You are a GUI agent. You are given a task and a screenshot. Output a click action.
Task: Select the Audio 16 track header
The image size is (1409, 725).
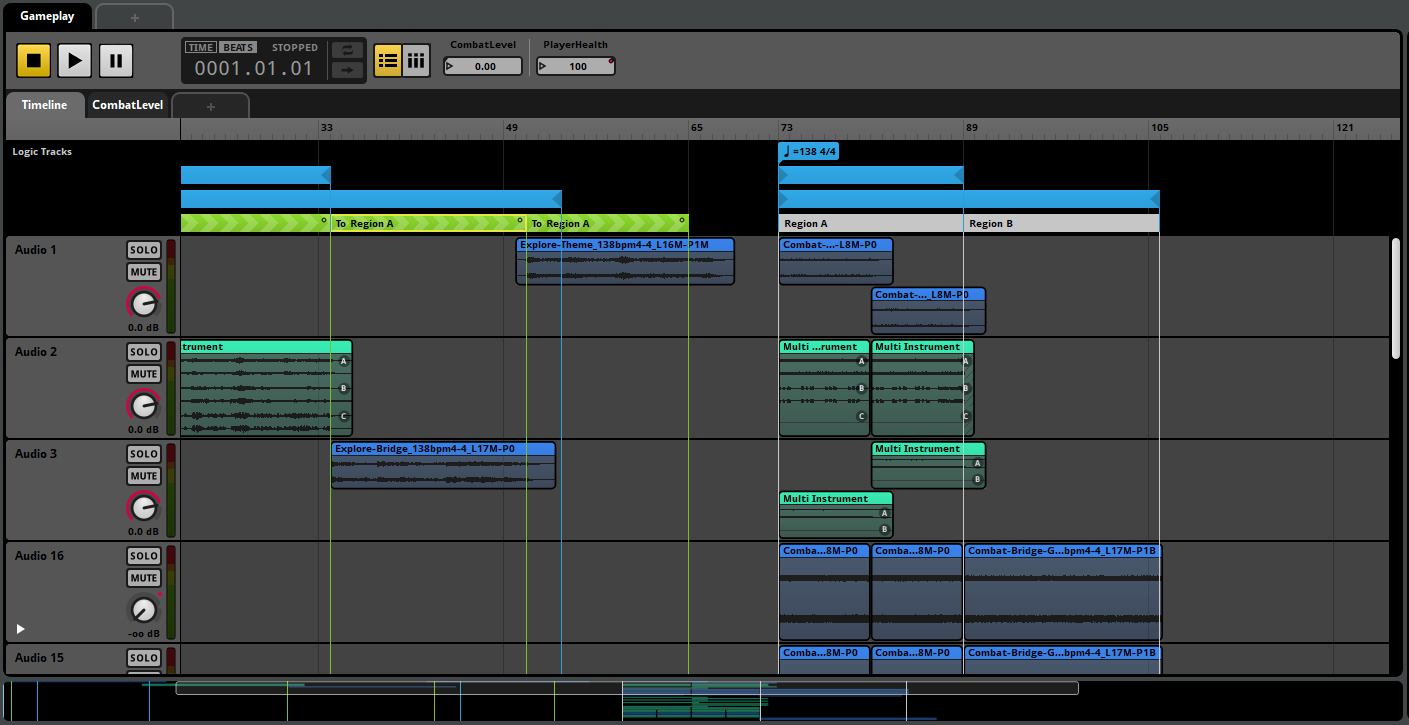[x=93, y=592]
